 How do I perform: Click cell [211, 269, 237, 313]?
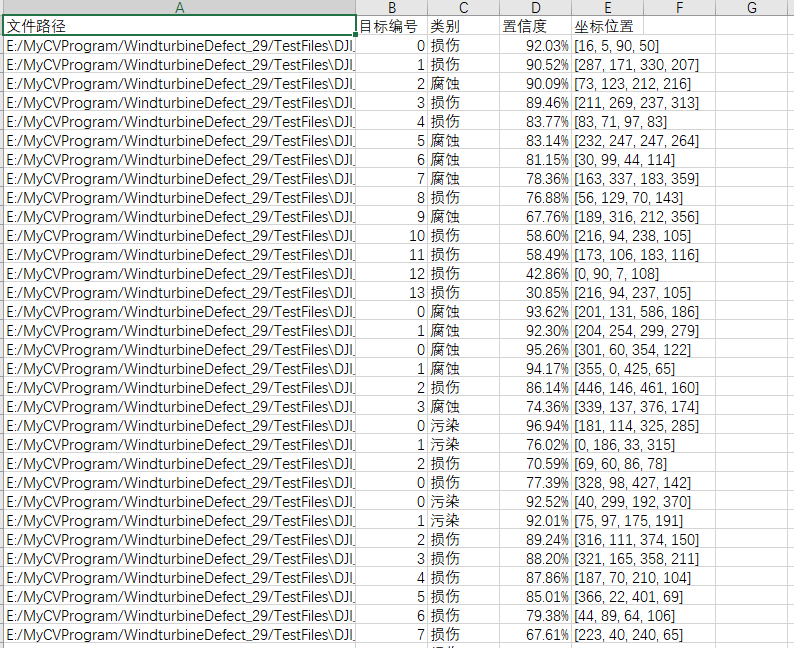[x=608, y=103]
